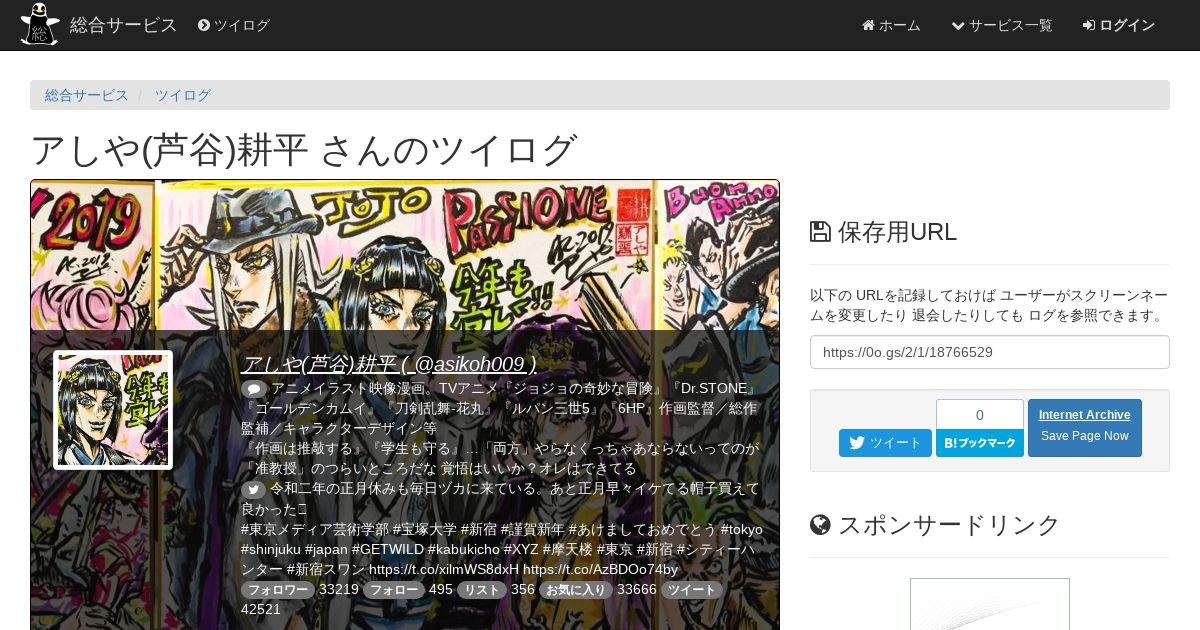Click the Twitter bird latest-tweet icon
The height and width of the screenshot is (630, 1200).
(253, 489)
